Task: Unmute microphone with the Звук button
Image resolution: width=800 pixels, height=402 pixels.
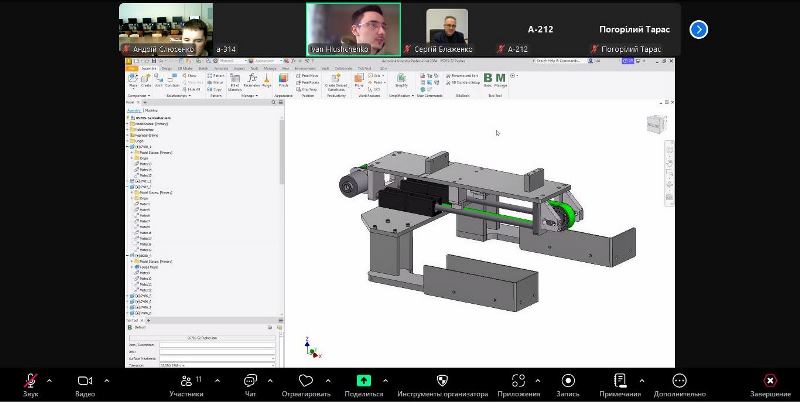Action: pyautogui.click(x=31, y=381)
